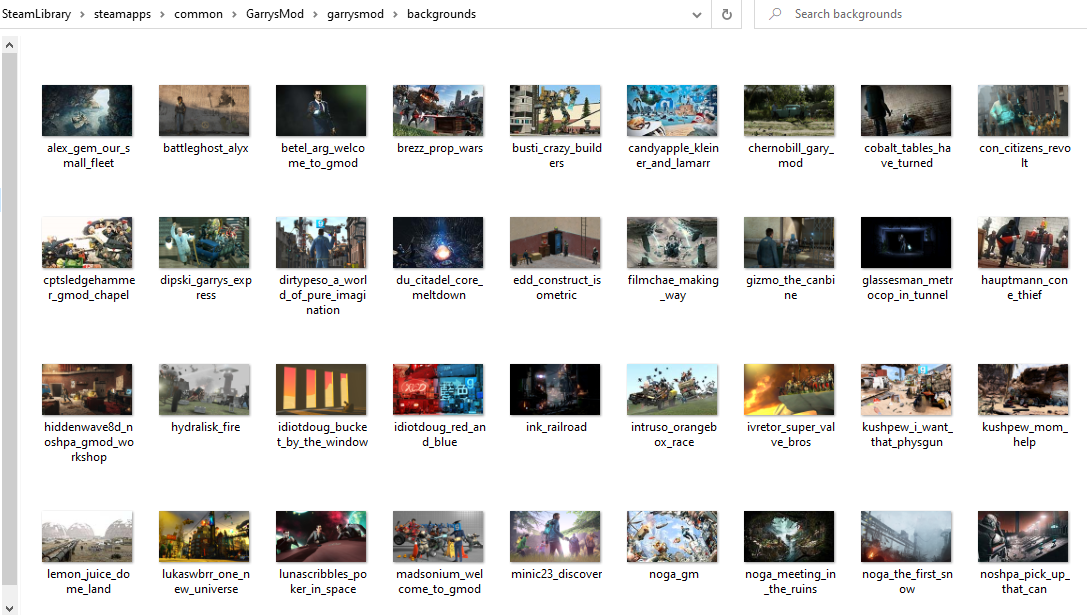Click the search magnifier icon
Screen dimensions: 1087x615
coord(775,13)
